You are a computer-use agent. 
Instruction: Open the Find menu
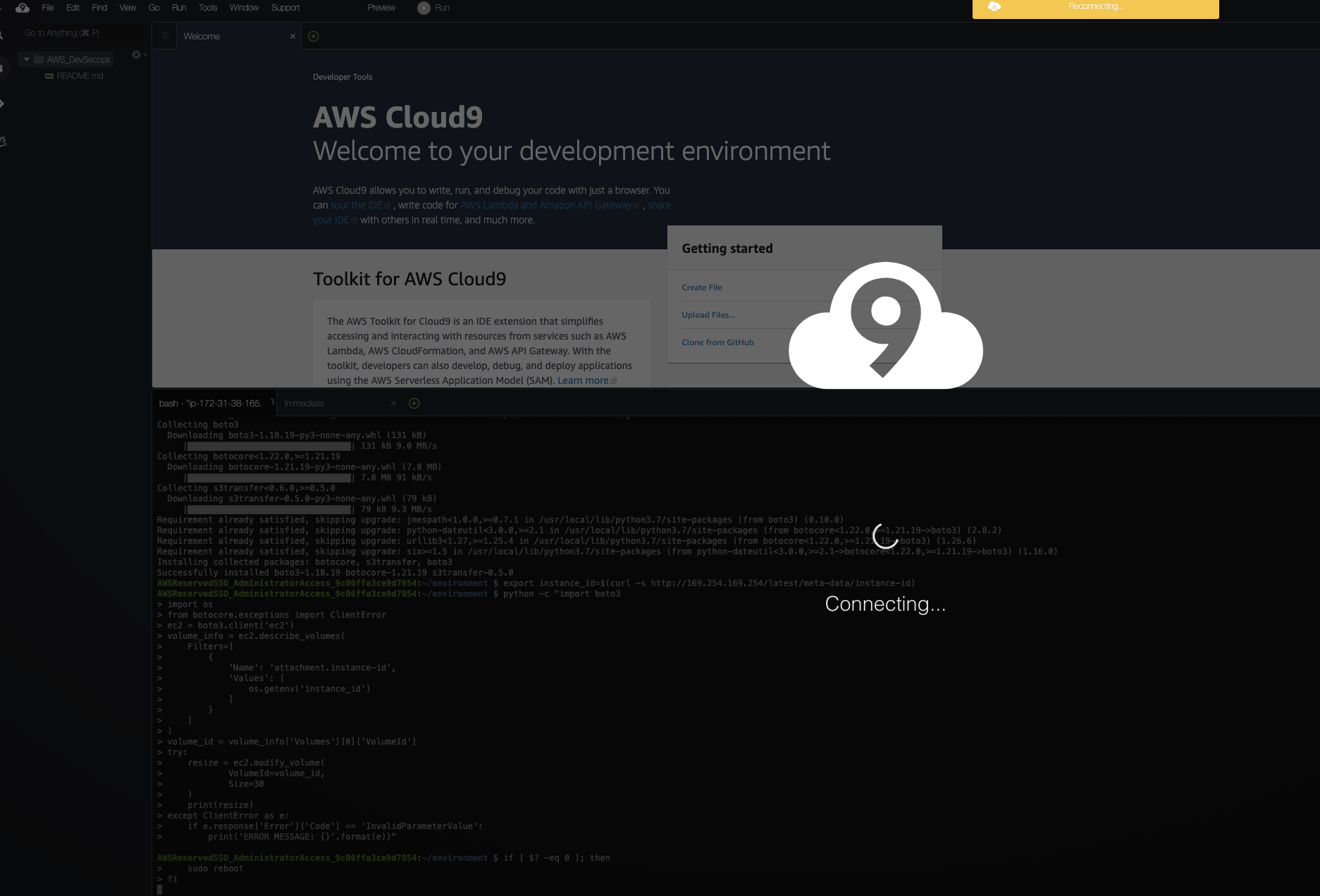(x=99, y=8)
